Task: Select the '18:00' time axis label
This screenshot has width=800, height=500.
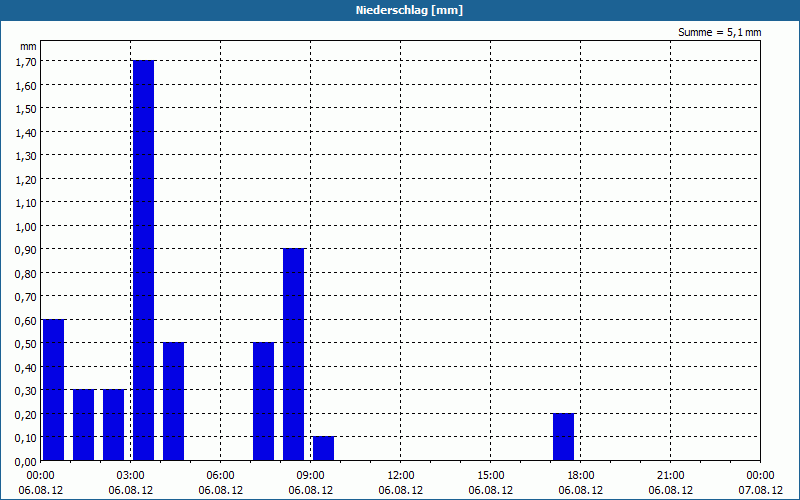Action: [581, 476]
